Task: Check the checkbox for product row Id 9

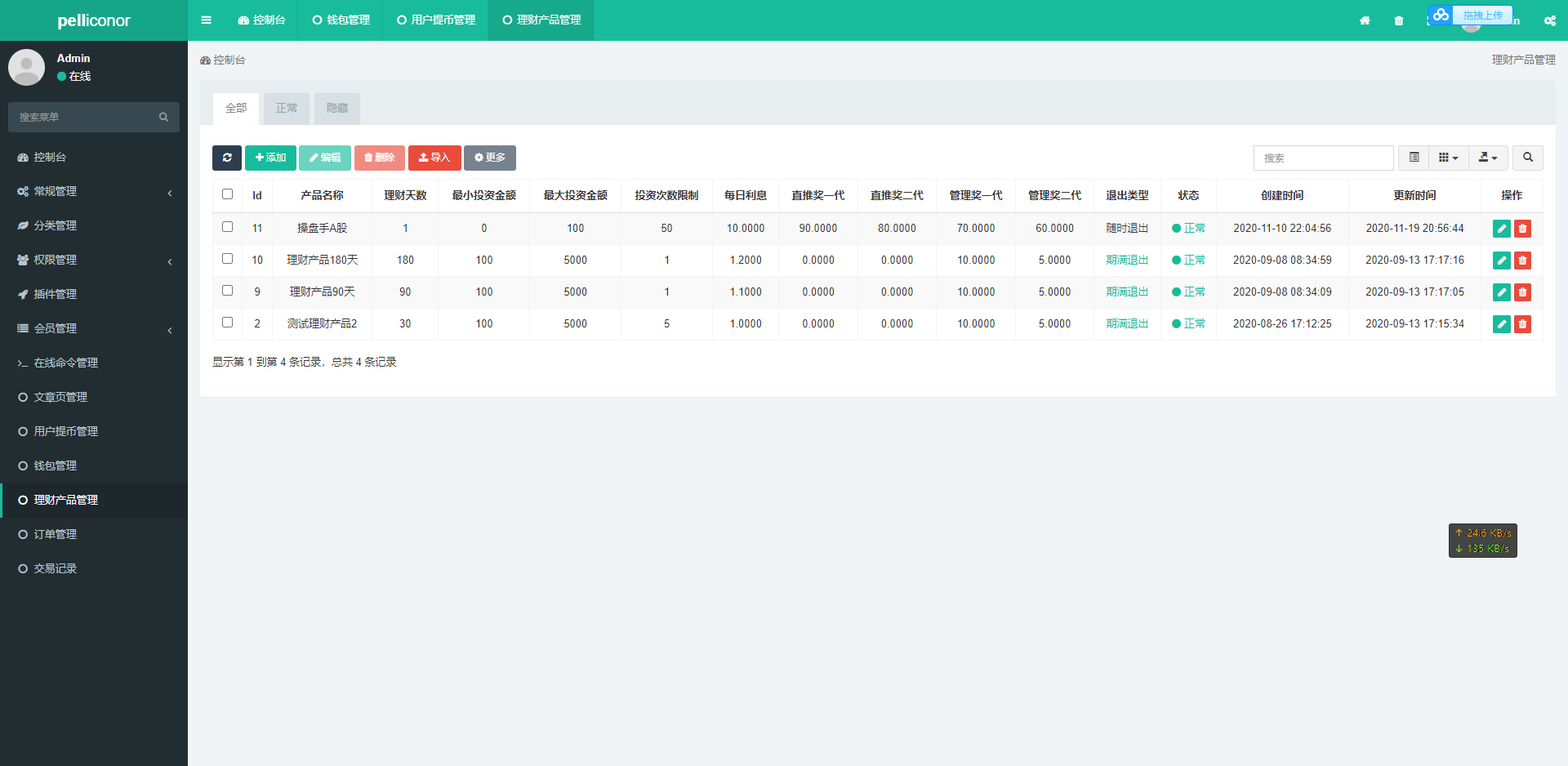Action: coord(227,291)
